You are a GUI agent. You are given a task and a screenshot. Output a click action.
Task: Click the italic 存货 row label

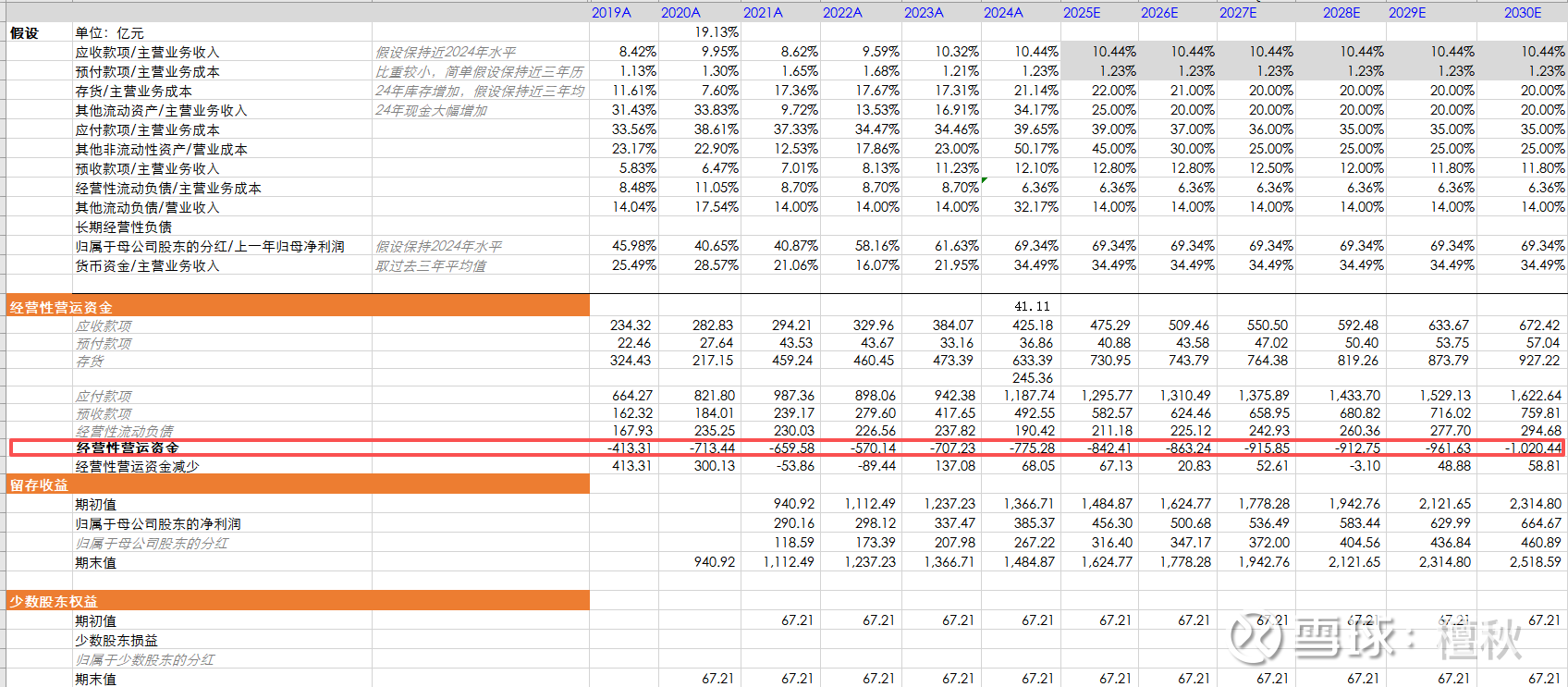pos(90,362)
